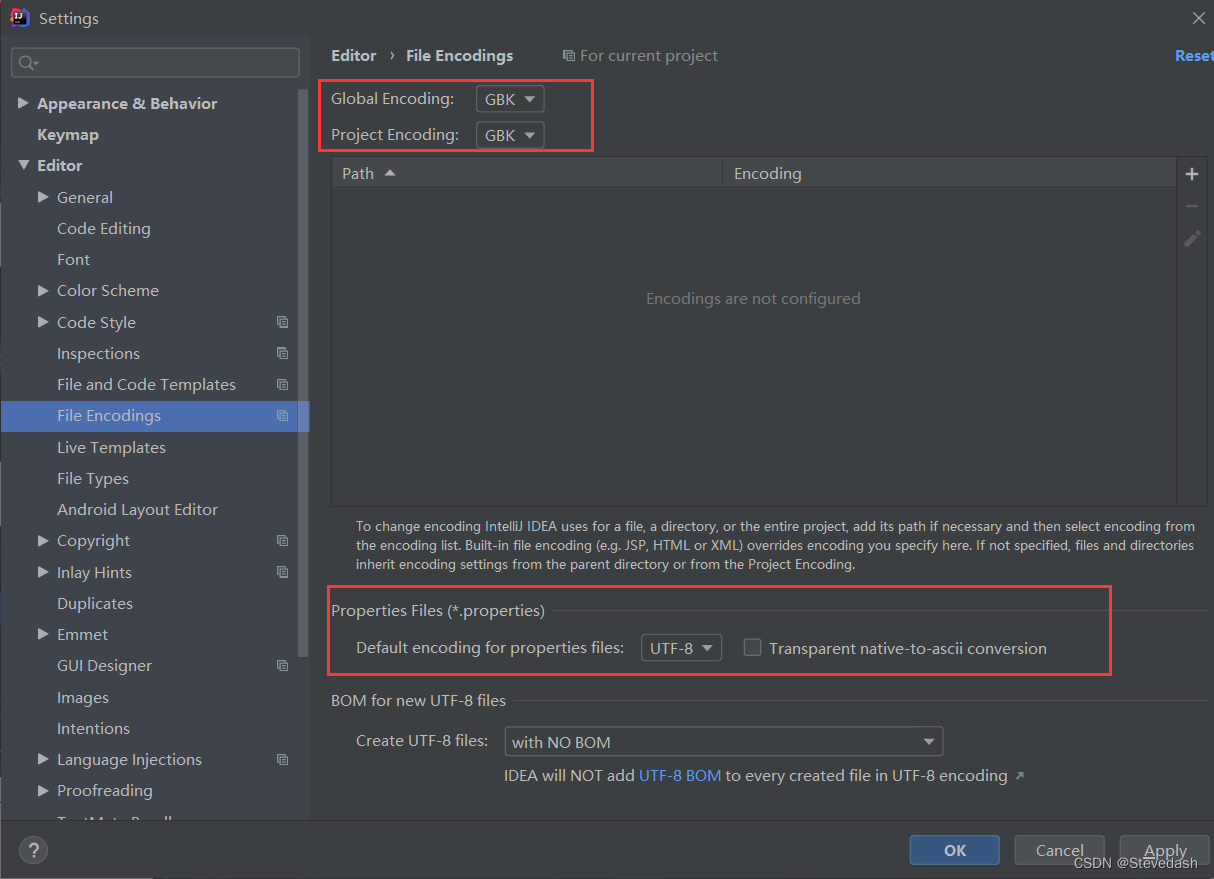This screenshot has width=1214, height=879.
Task: Click the project-level icon beside Language Injections
Action: pos(283,760)
